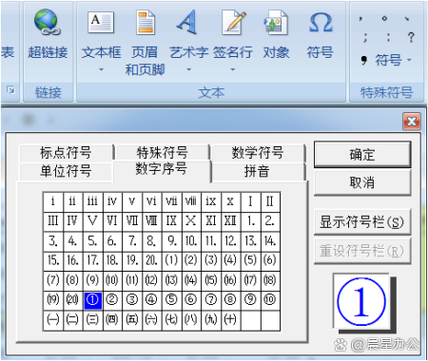Switch to the 标点符号 tab
The height and width of the screenshot is (361, 428).
coord(66,153)
